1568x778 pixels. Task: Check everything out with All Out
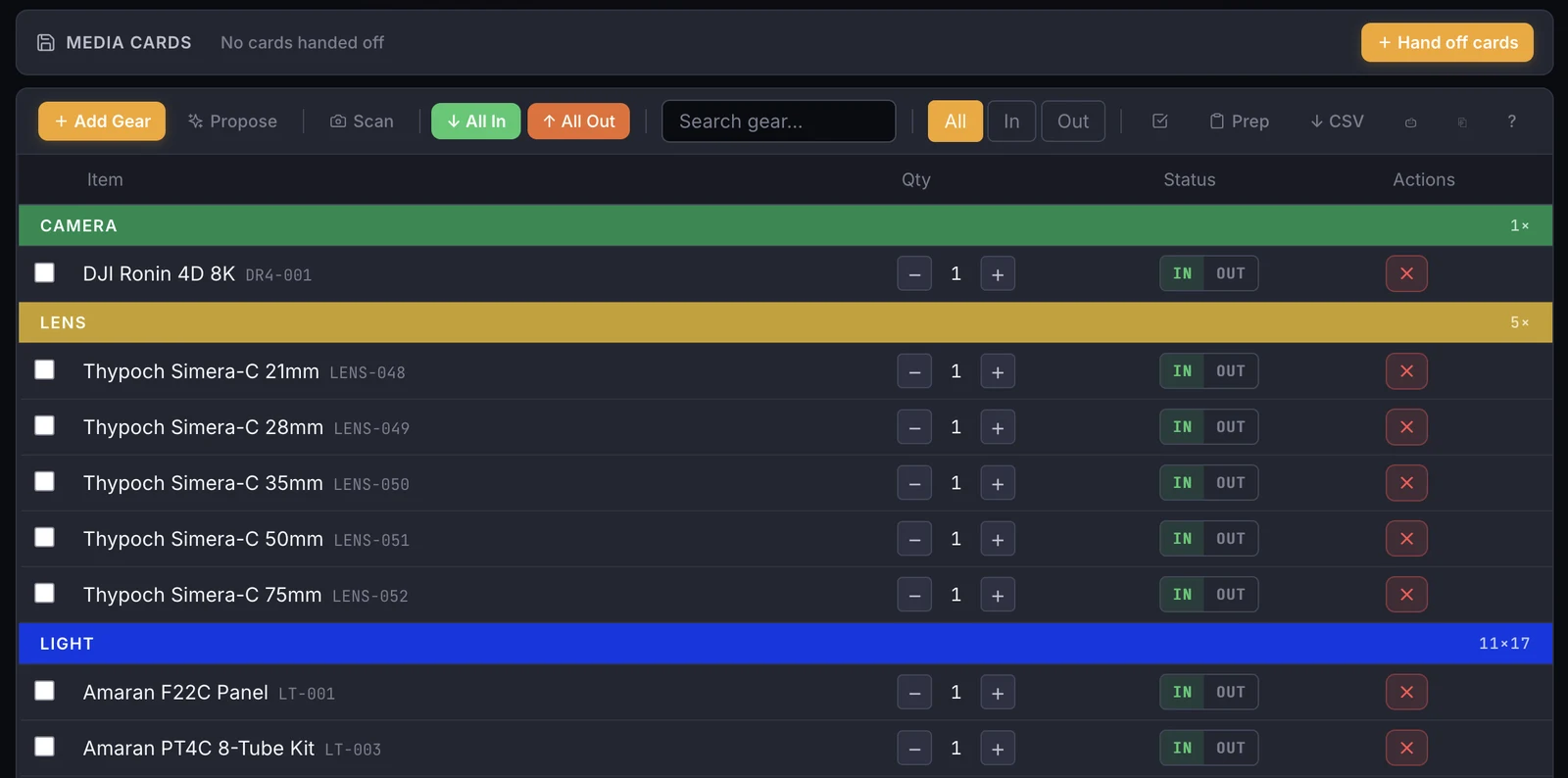pos(579,122)
